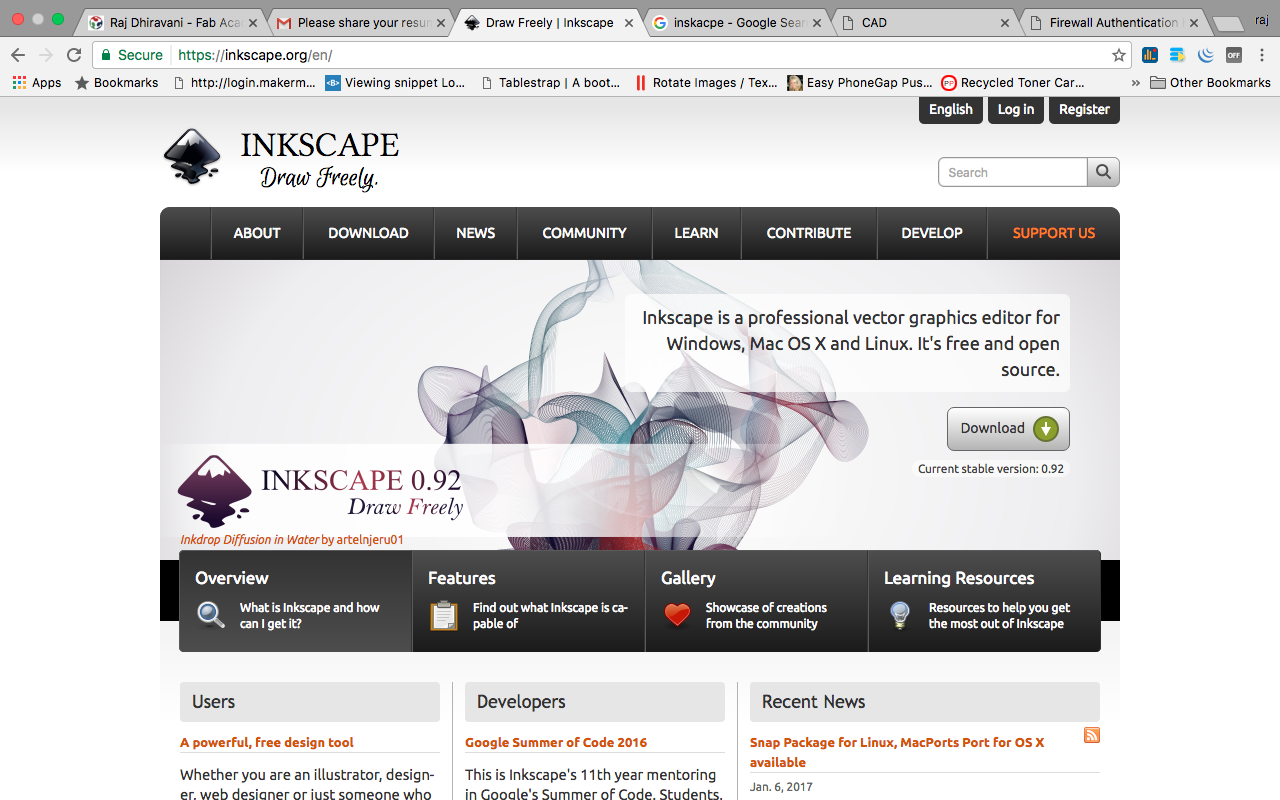Open the Easy PhoneGap Push bookmark

[x=860, y=83]
